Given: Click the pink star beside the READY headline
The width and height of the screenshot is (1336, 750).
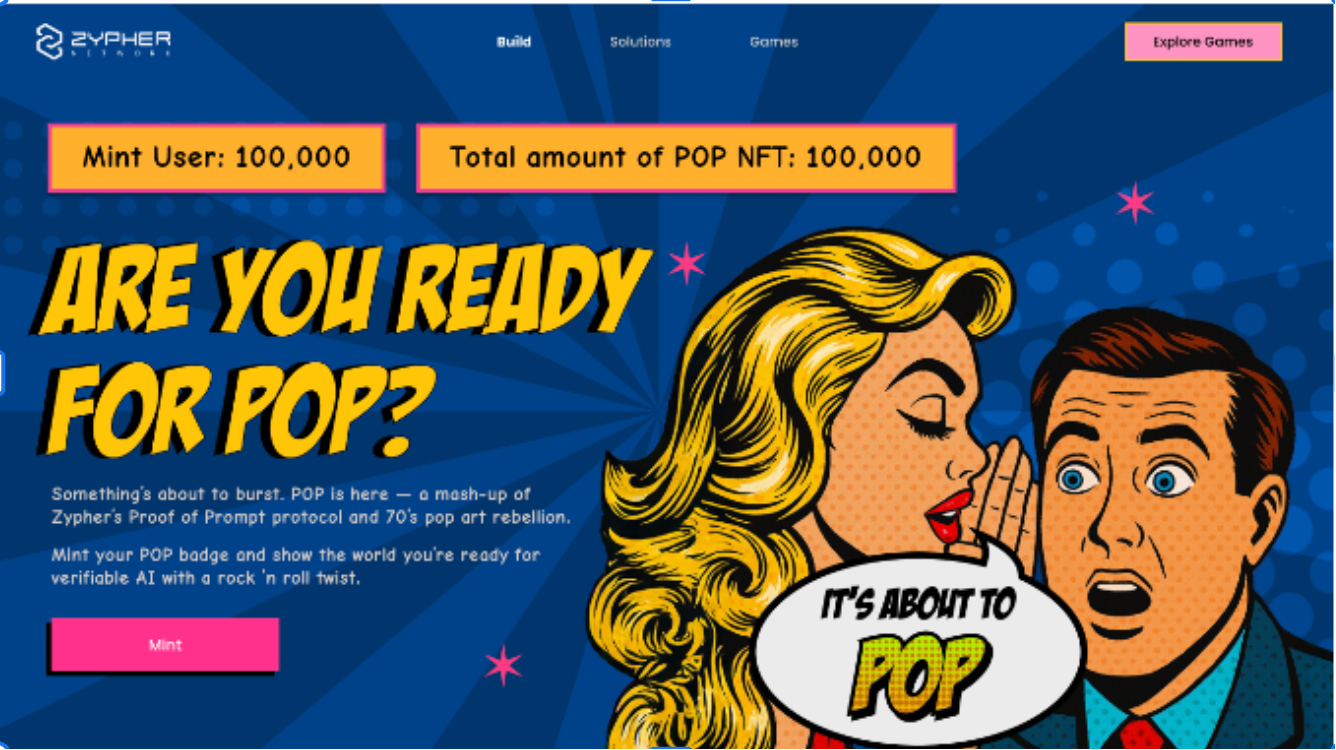Looking at the screenshot, I should 687,263.
